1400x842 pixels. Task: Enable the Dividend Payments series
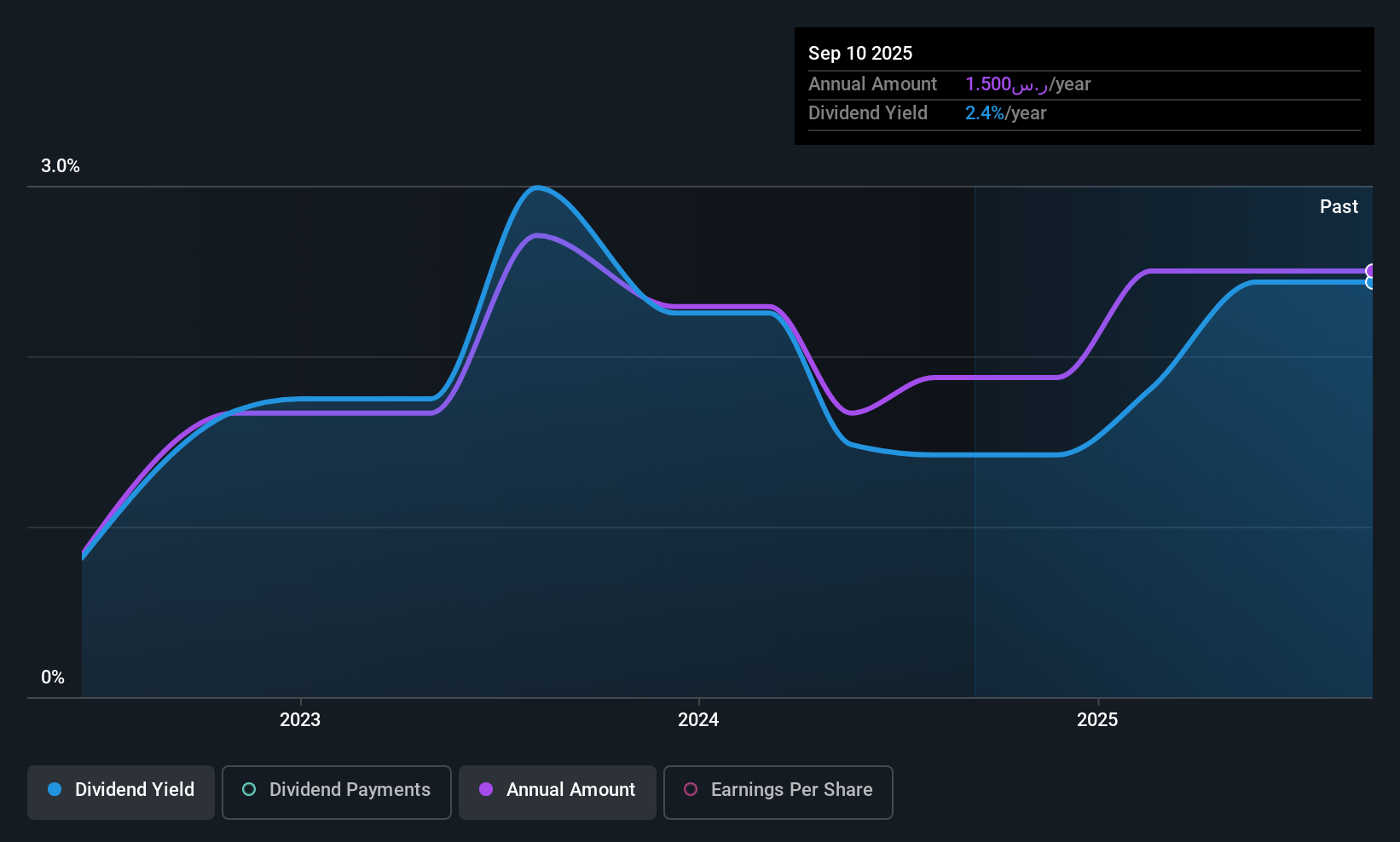coord(337,792)
